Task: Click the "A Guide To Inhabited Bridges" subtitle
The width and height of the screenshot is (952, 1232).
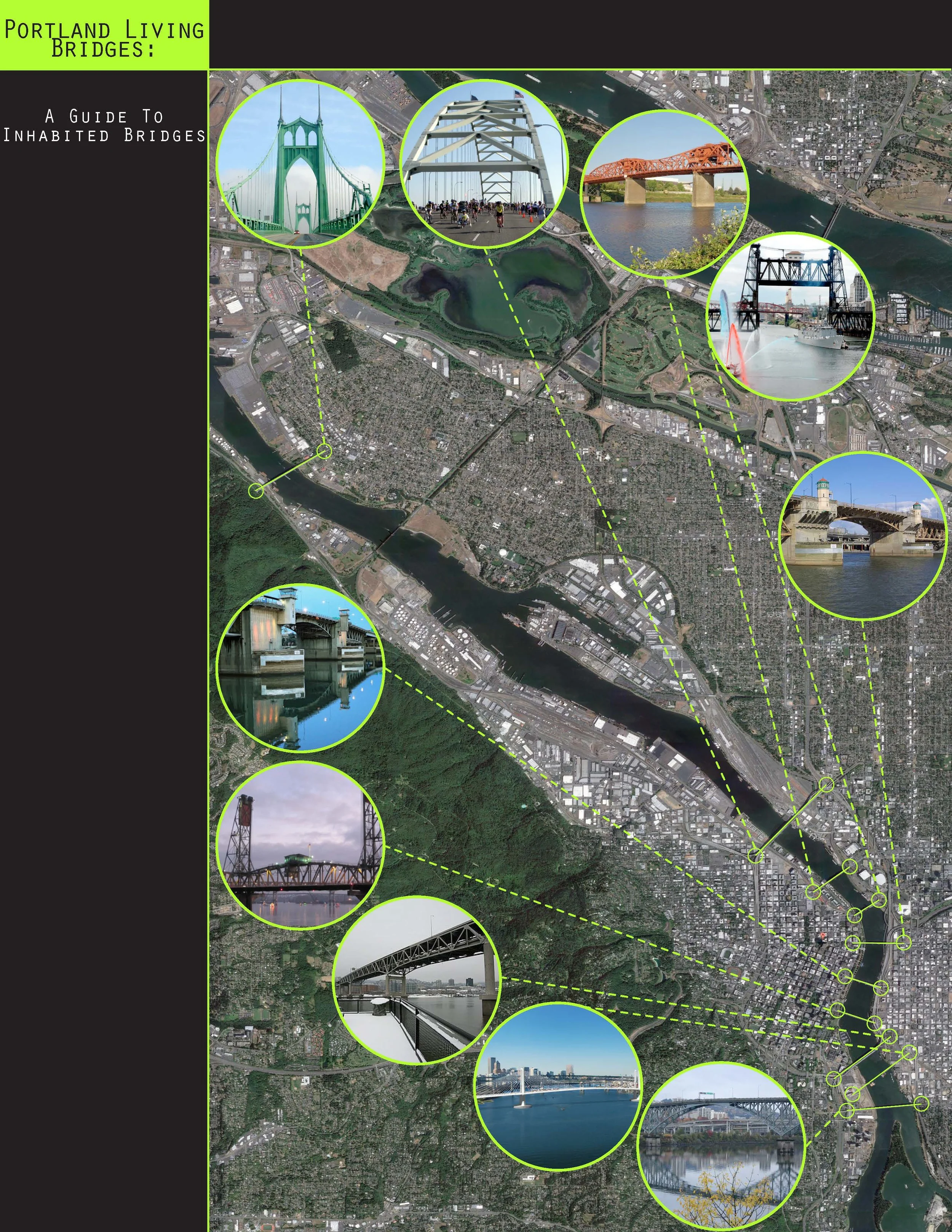Action: [x=104, y=126]
